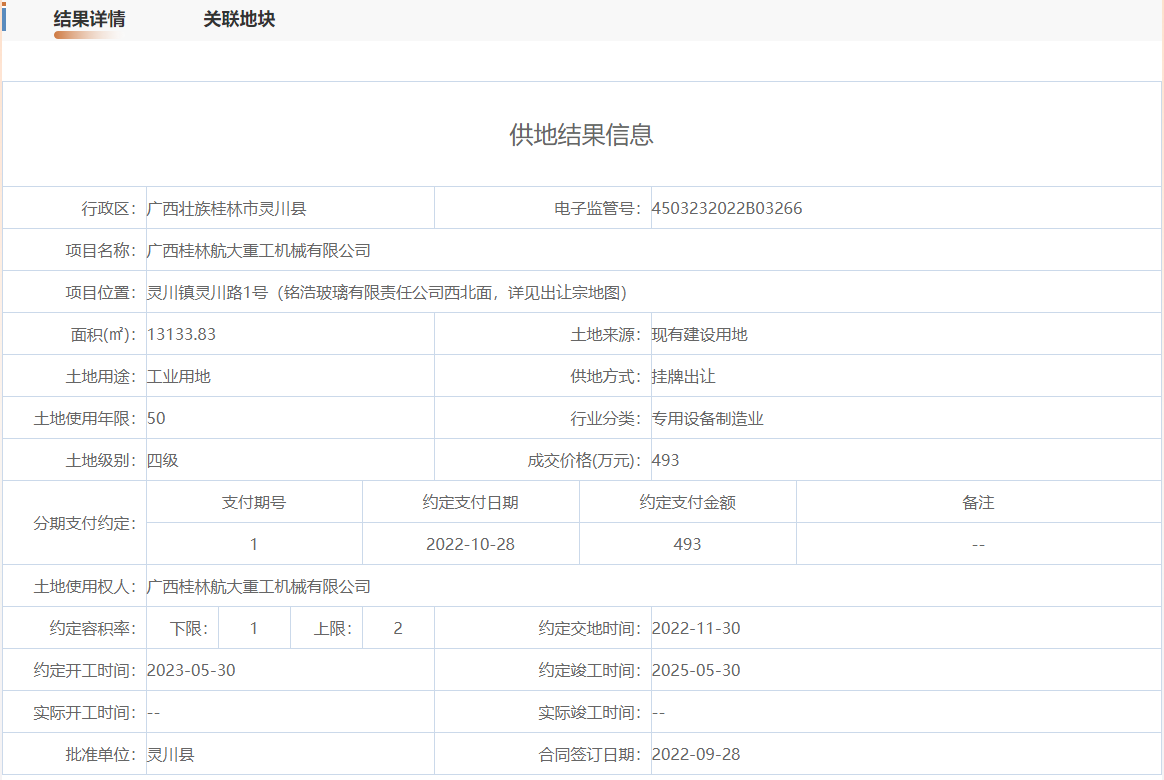Click contract signing date 2022-09-28

[x=696, y=755]
